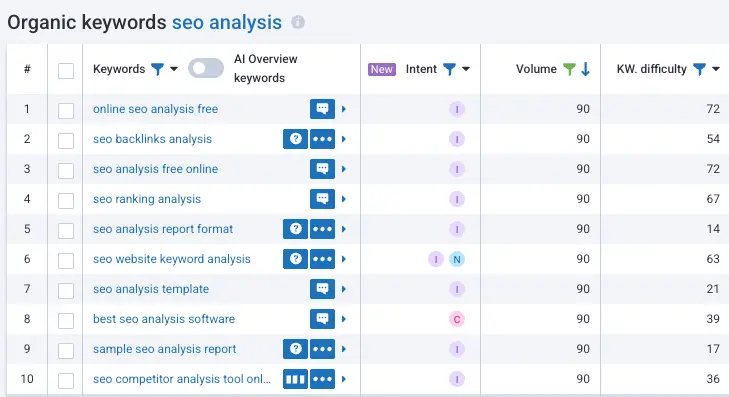Open keyword online seo analysis free
Viewport: 729px width, 397px height.
coord(155,109)
